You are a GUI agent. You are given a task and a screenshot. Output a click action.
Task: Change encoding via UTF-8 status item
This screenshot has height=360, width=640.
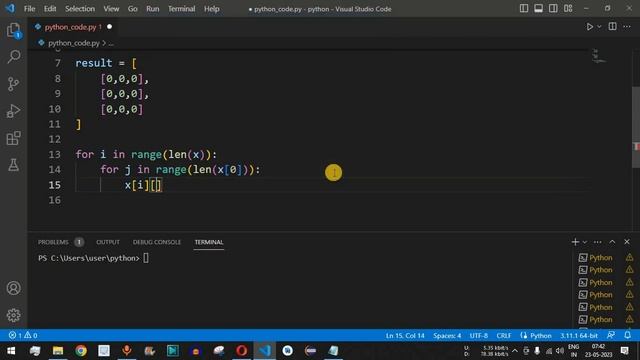[478, 336]
